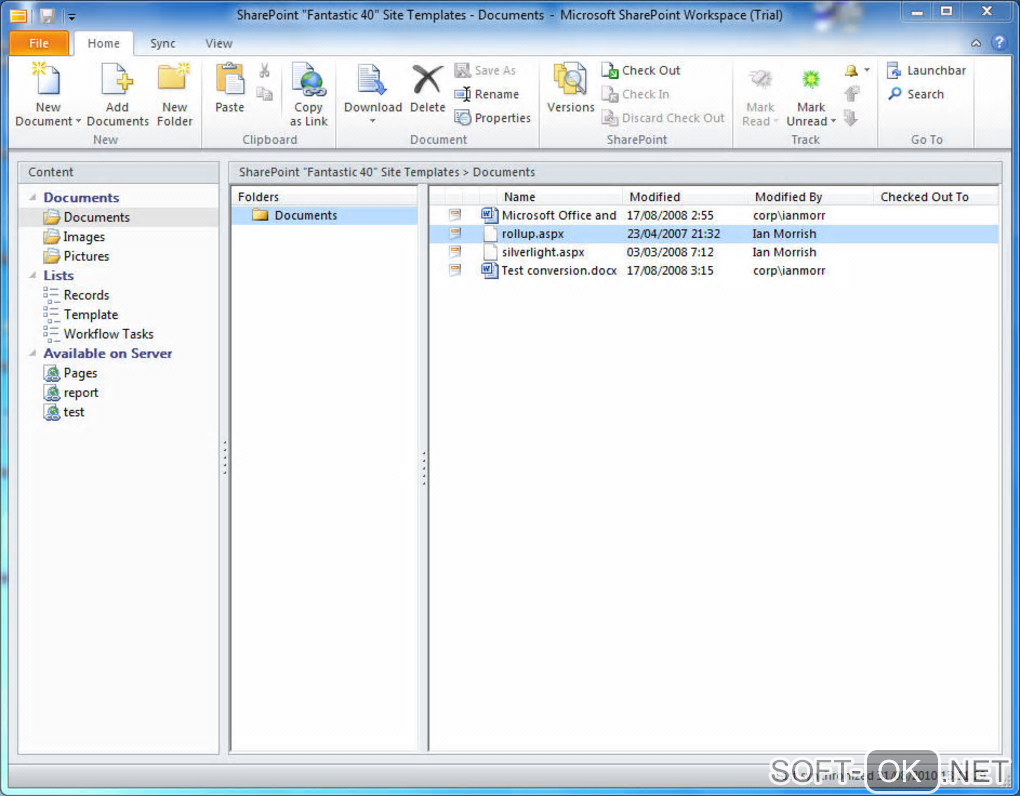Switch to the Sync tab
Image resolution: width=1020 pixels, height=796 pixels.
tap(163, 43)
